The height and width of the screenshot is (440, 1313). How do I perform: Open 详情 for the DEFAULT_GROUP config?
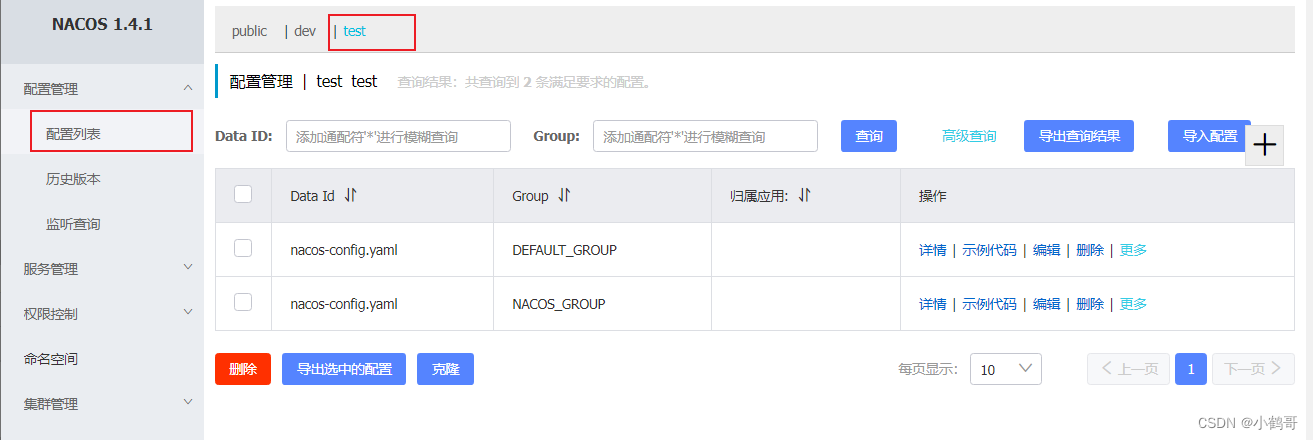[x=932, y=250]
